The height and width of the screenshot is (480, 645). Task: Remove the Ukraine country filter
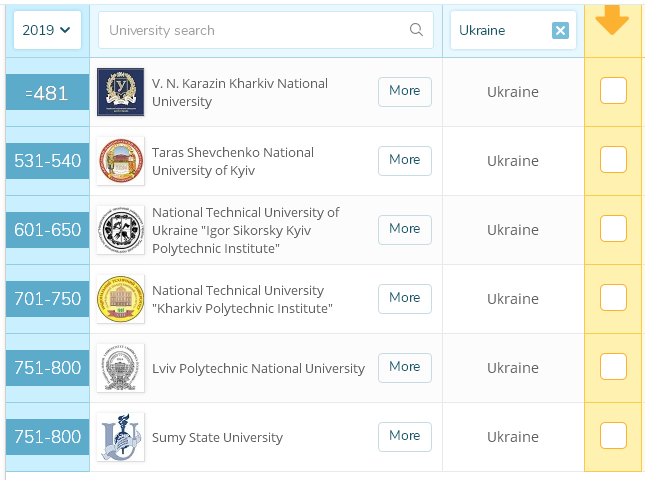(x=560, y=31)
